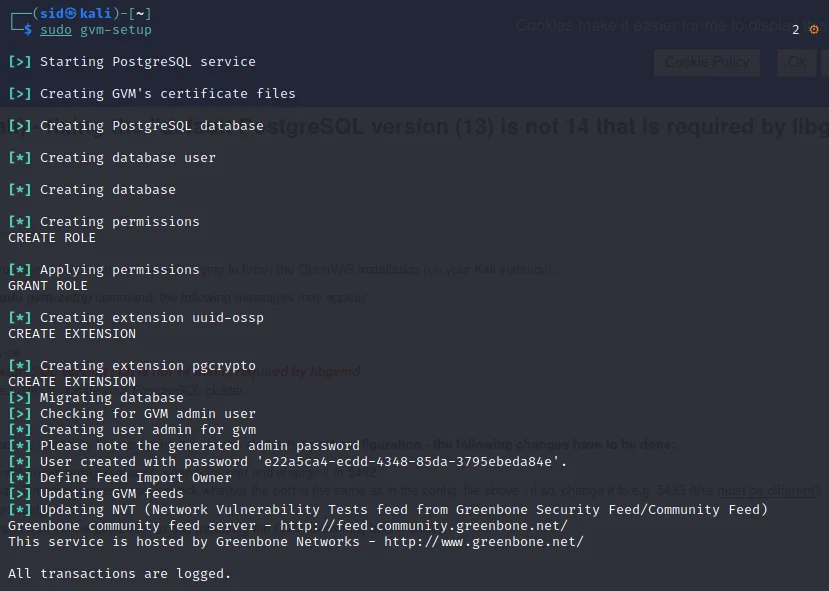Image resolution: width=829 pixels, height=591 pixels.
Task: Click the kali hostname in the prompt
Action: (x=96, y=14)
